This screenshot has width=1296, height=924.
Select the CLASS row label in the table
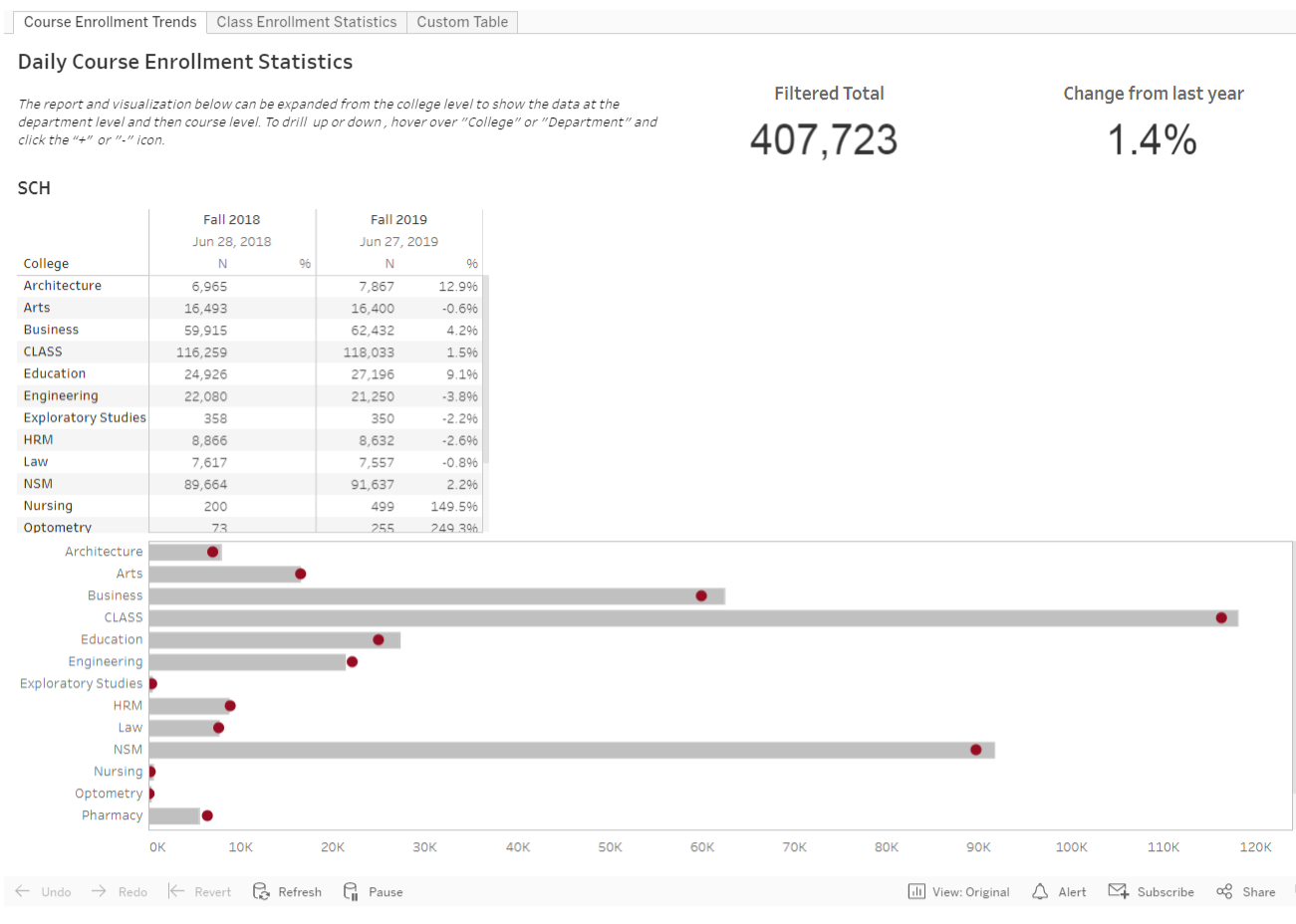[43, 351]
